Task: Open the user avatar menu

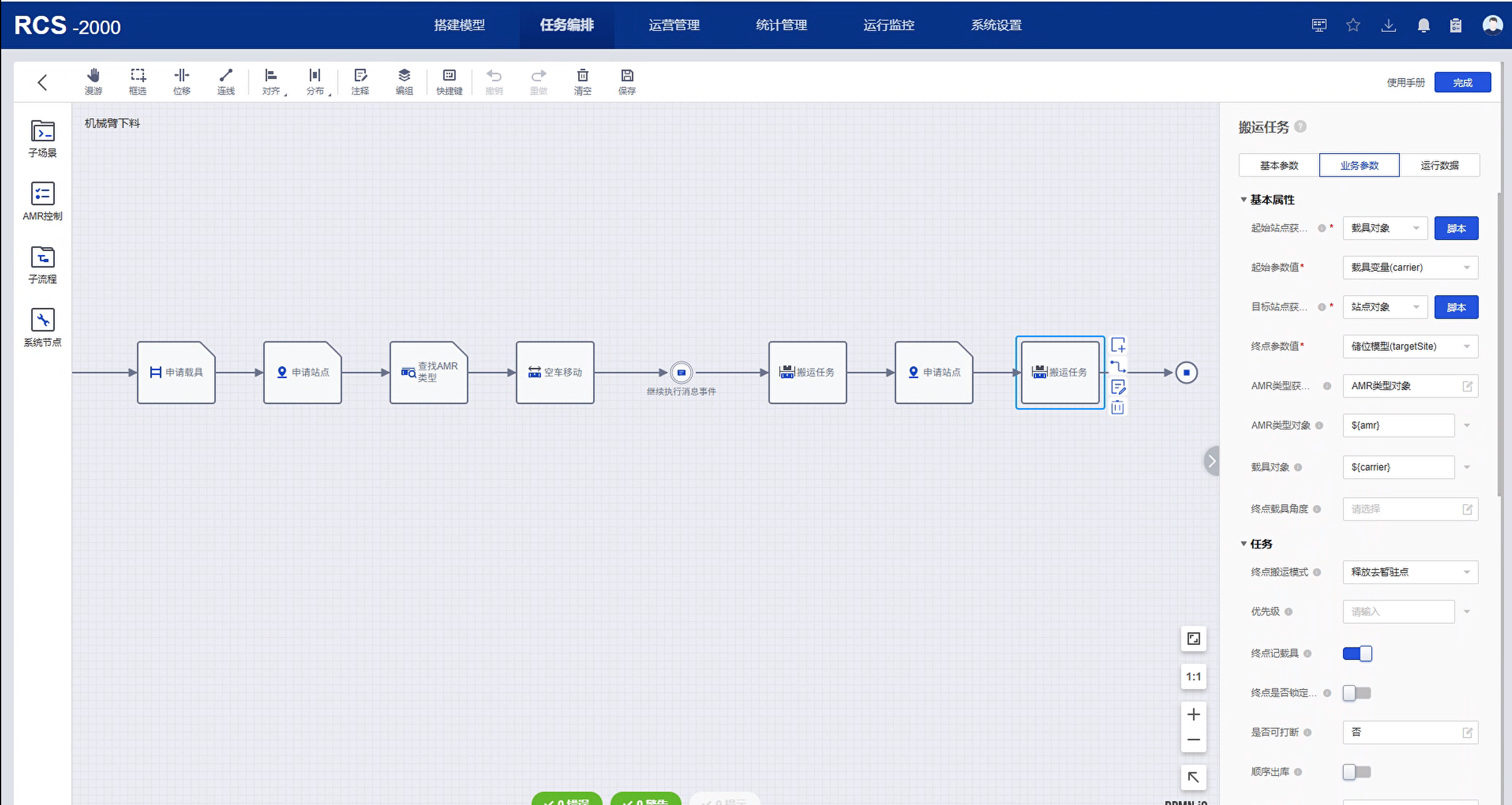Action: [1492, 25]
